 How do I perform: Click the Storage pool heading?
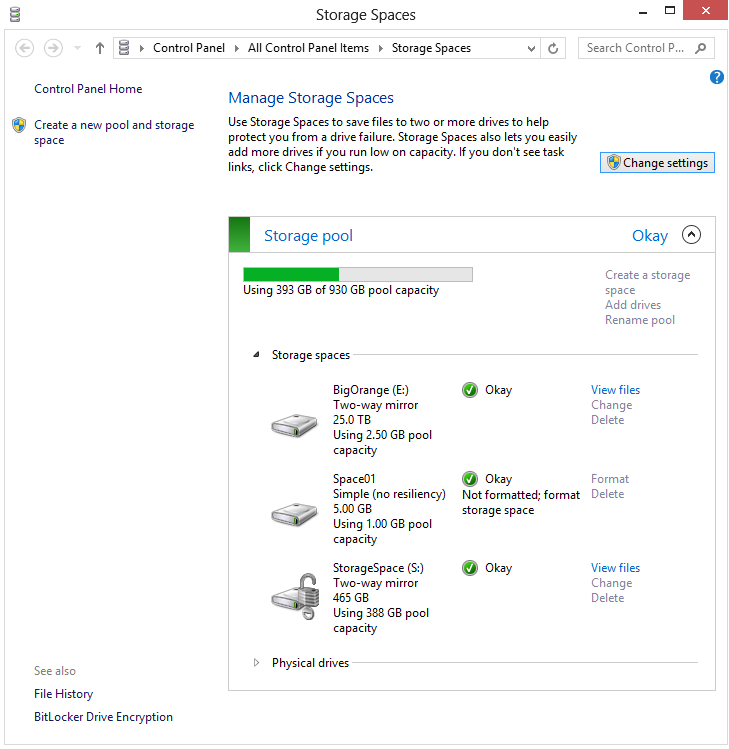(308, 235)
